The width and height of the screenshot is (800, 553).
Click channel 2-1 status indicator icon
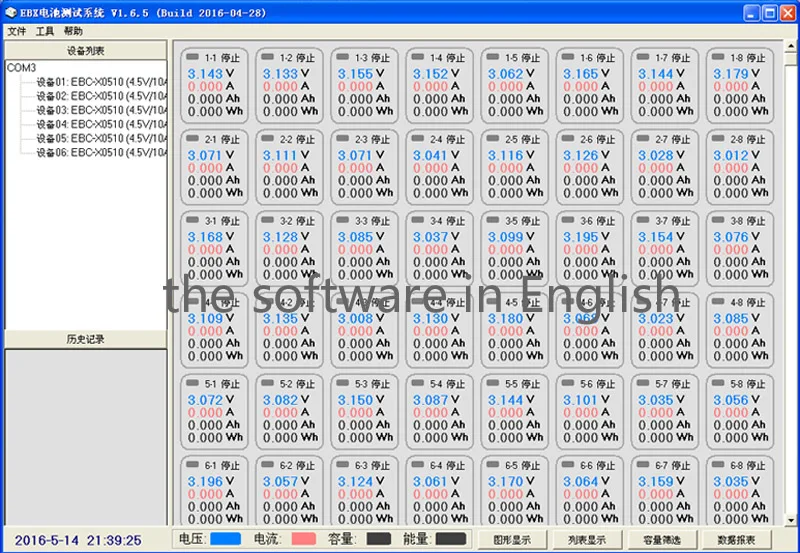point(192,138)
